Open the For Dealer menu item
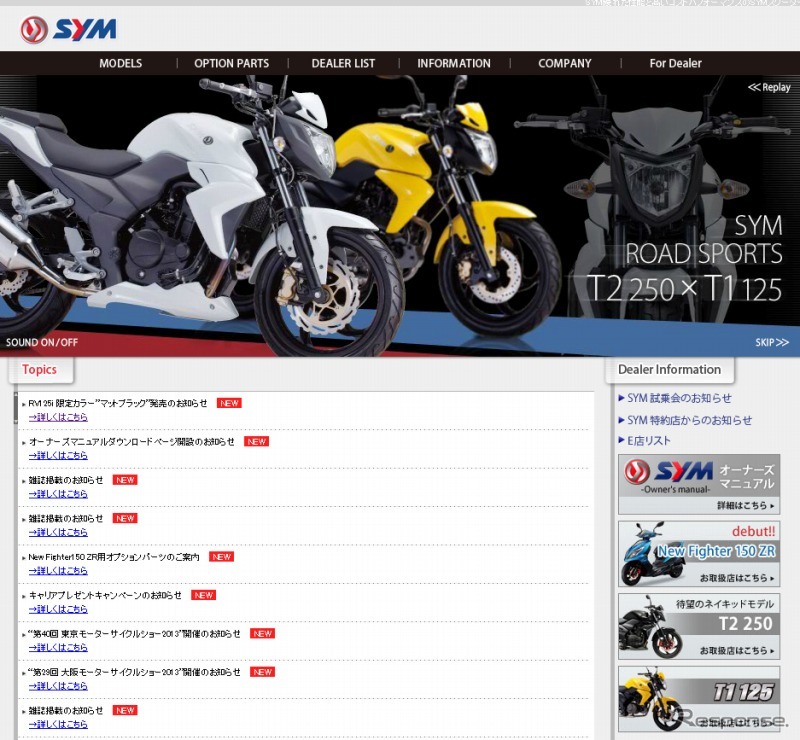800x740 pixels. tap(676, 63)
